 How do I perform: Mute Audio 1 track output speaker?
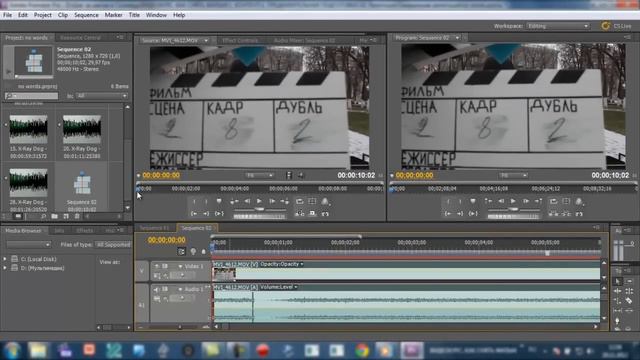click(x=157, y=289)
